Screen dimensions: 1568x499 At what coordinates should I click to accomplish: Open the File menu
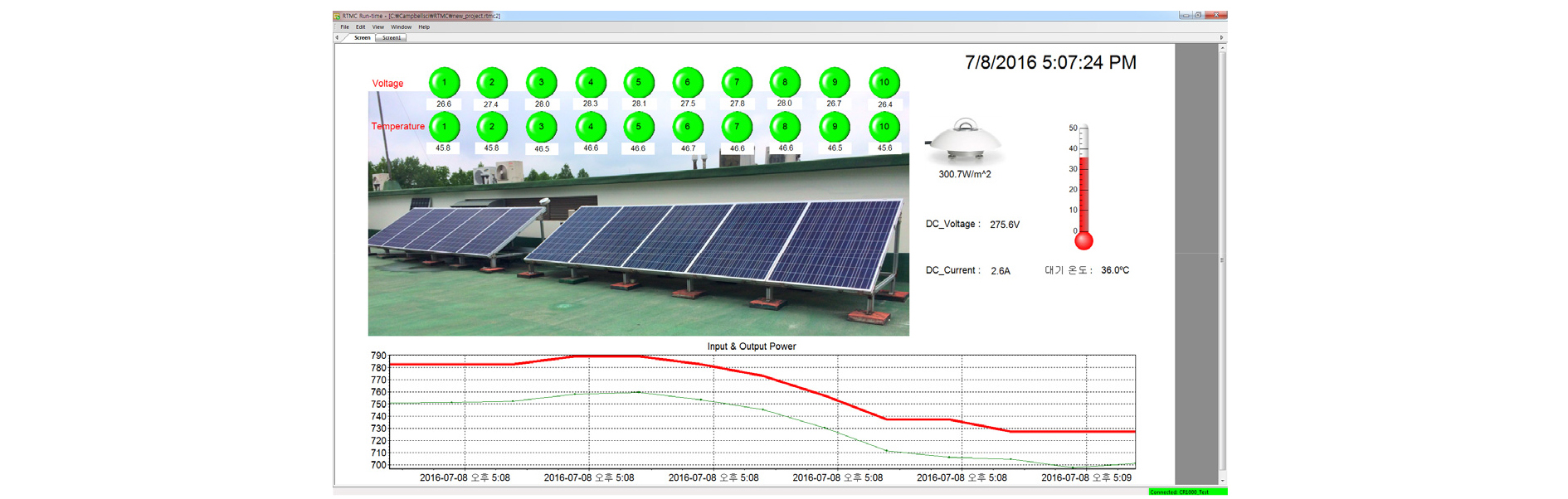(344, 27)
